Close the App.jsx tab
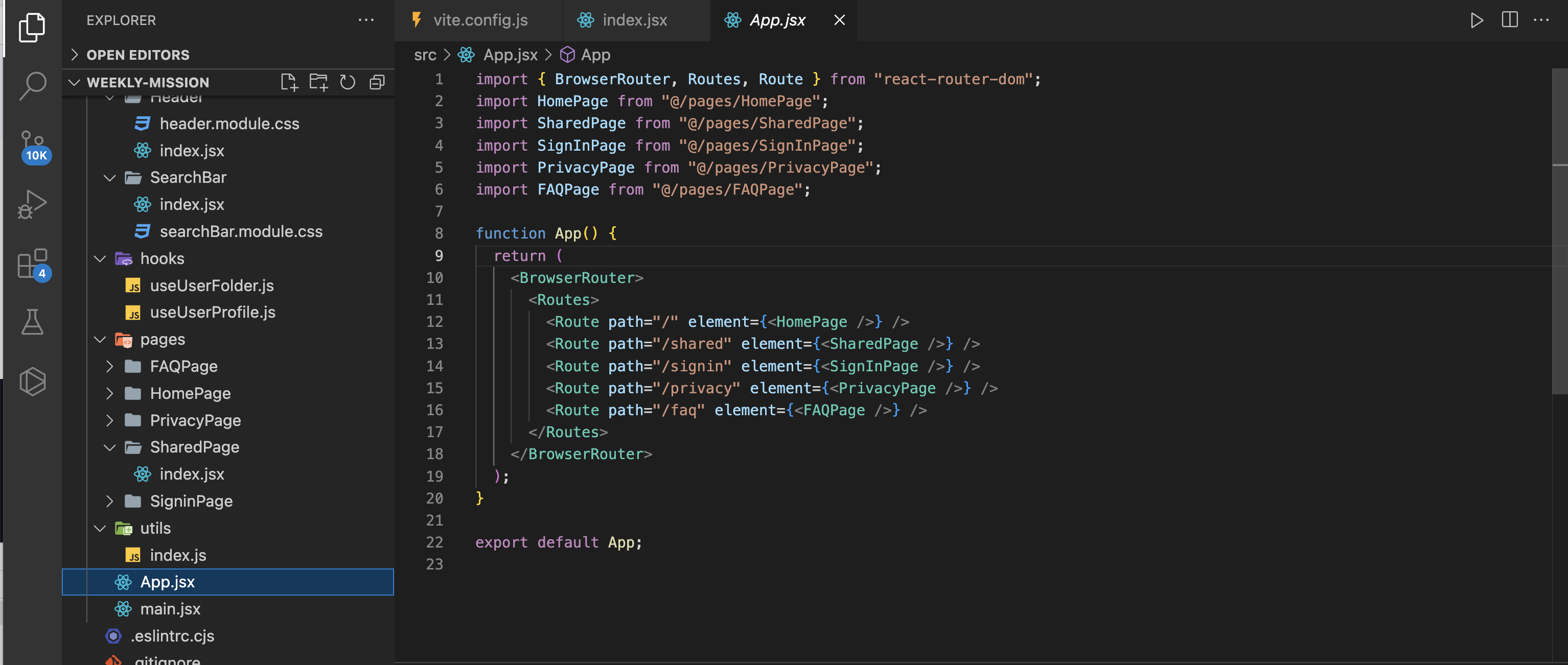The image size is (1568, 665). click(x=839, y=20)
